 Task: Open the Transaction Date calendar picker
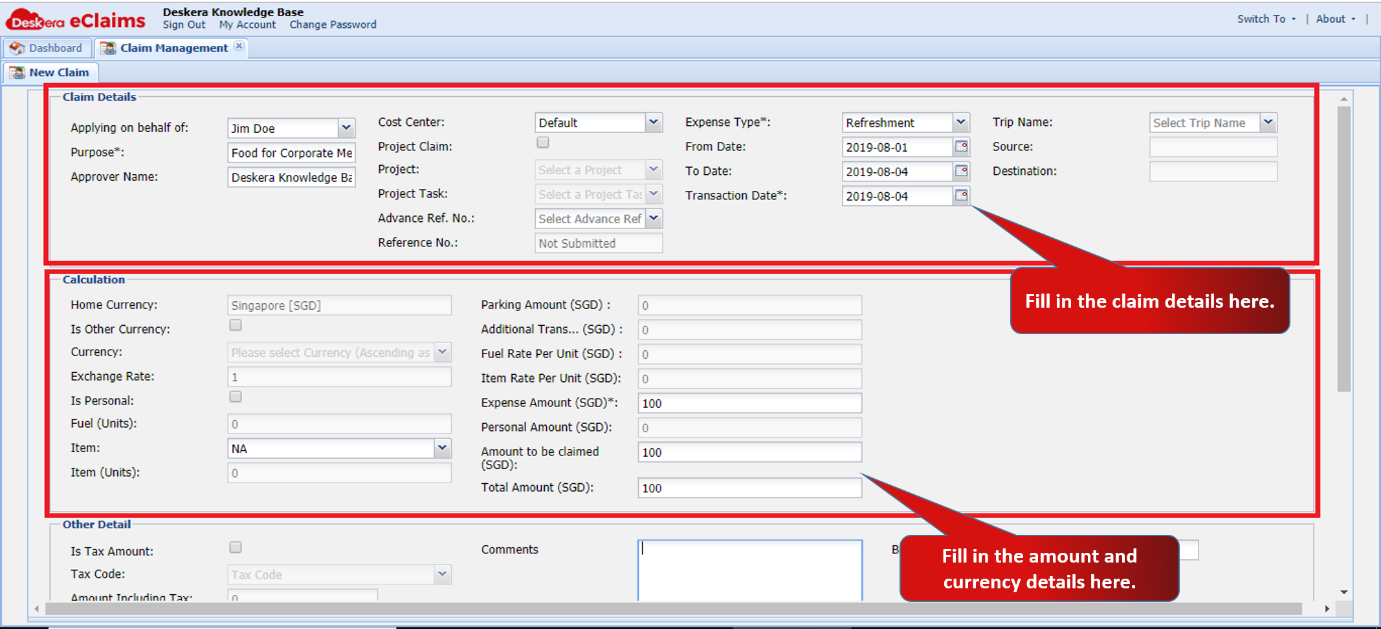(x=961, y=195)
